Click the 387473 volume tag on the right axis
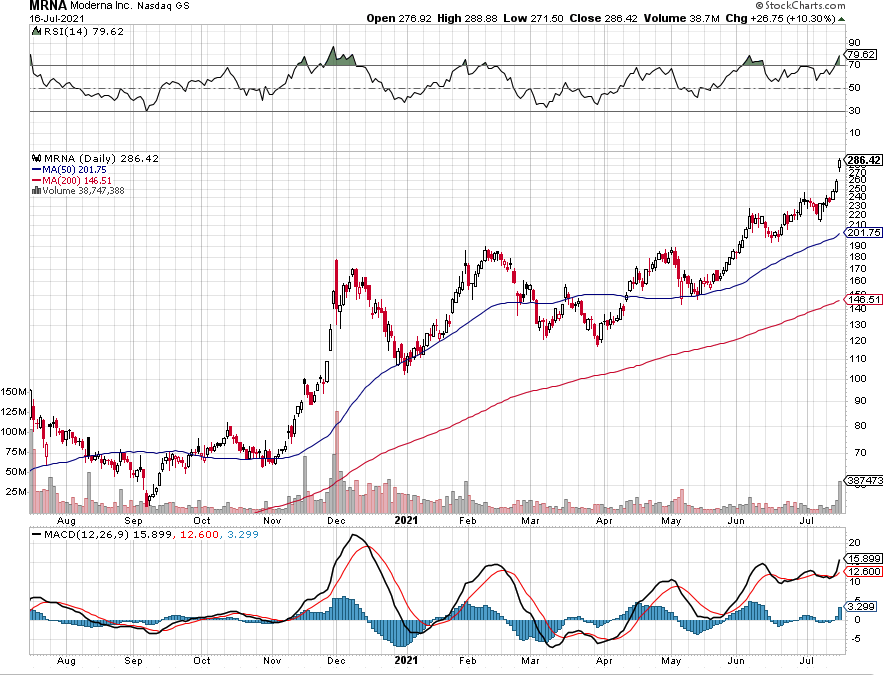Screen dimensions: 890x675 pyautogui.click(x=864, y=480)
